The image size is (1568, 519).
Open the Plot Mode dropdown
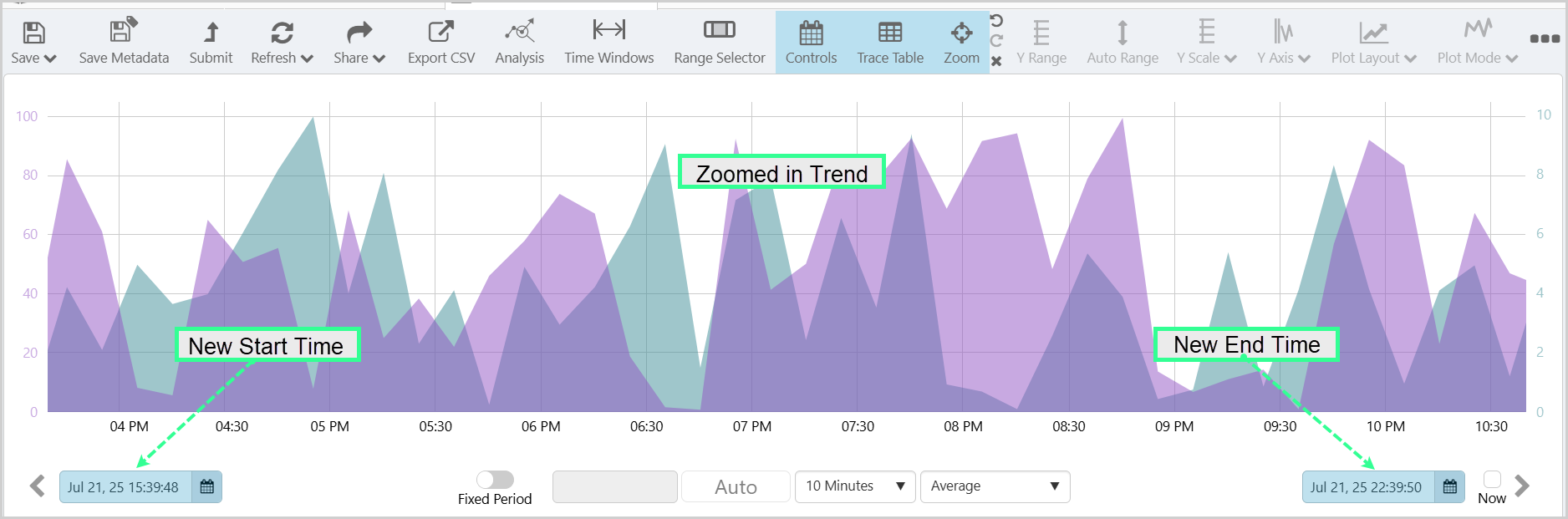click(x=1477, y=43)
